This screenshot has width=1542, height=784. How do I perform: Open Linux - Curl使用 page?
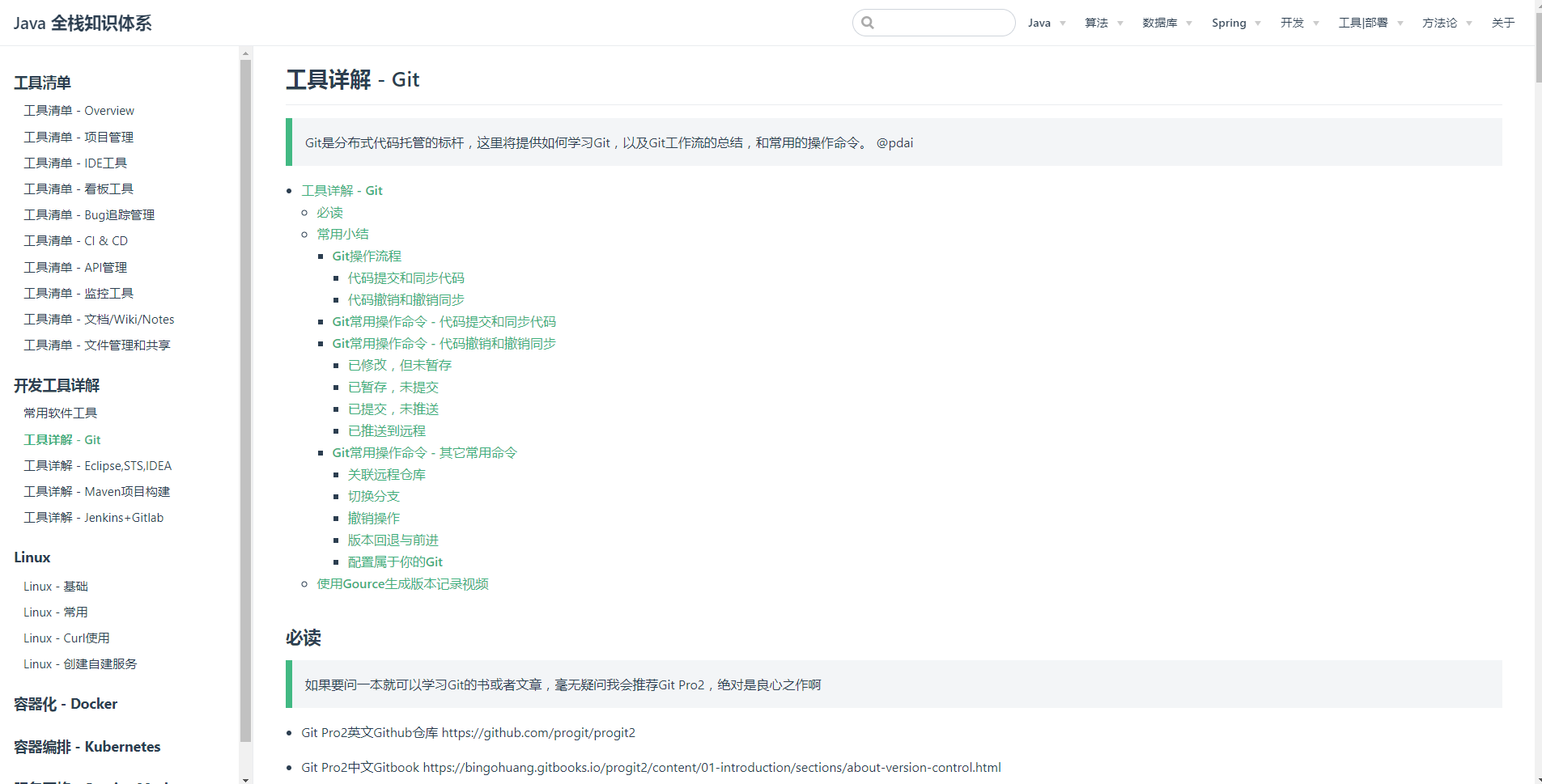click(66, 638)
